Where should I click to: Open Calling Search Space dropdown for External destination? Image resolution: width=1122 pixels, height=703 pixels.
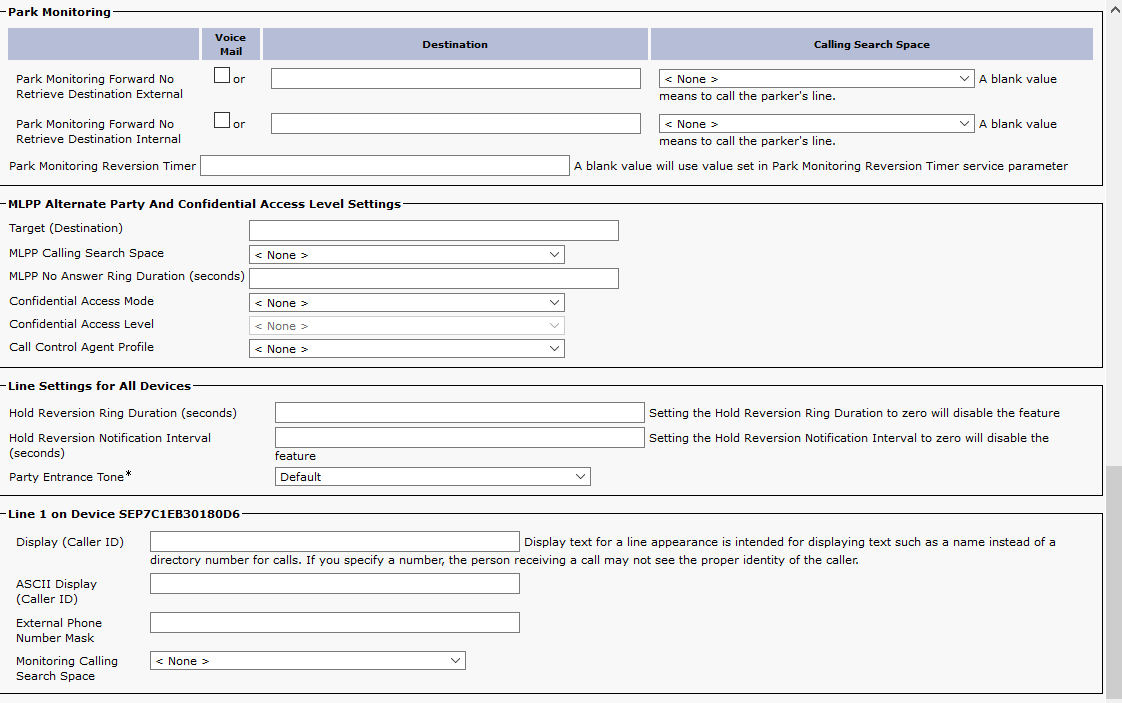[816, 79]
